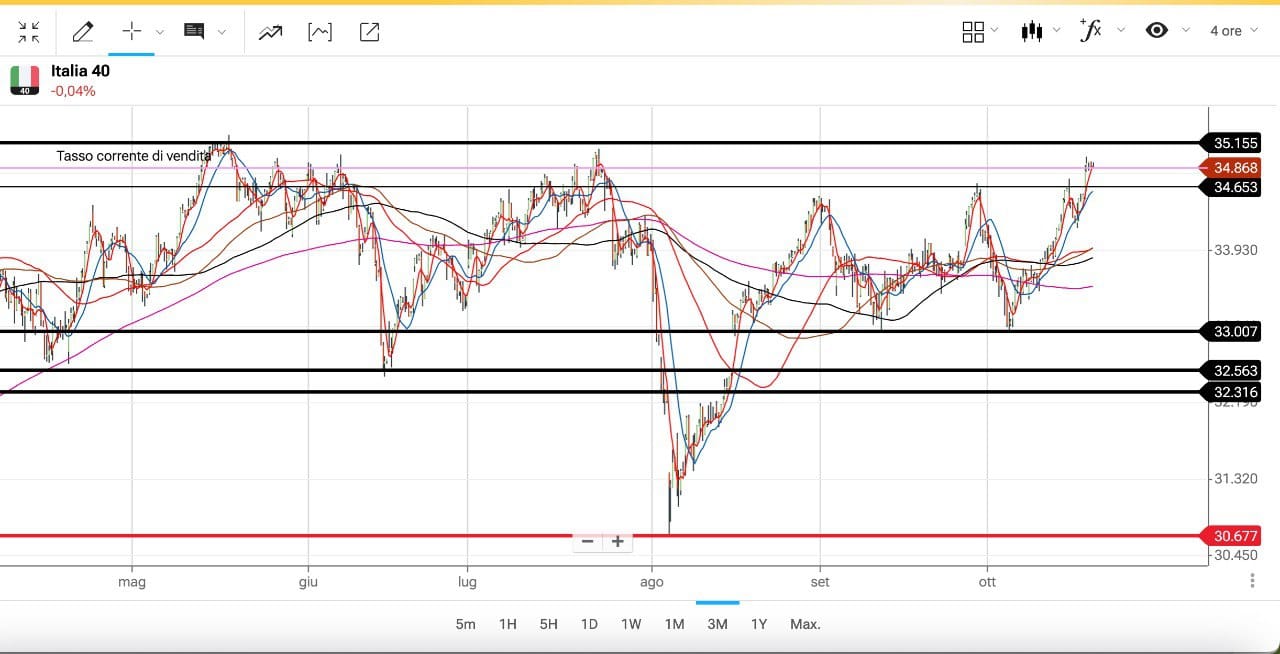Image resolution: width=1280 pixels, height=654 pixels.
Task: Open the fx indicators menu
Action: click(1091, 30)
